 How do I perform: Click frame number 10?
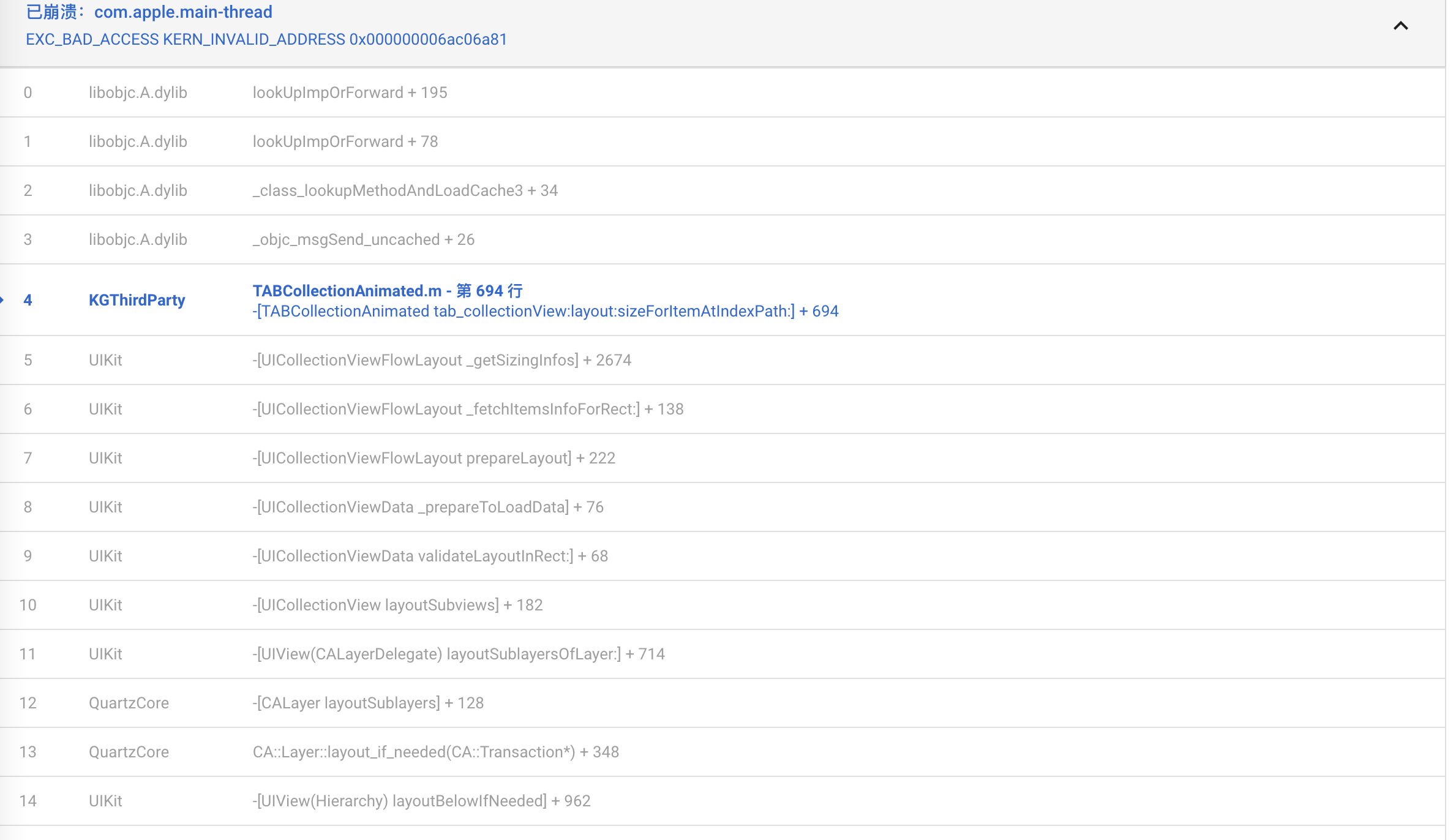[x=28, y=605]
